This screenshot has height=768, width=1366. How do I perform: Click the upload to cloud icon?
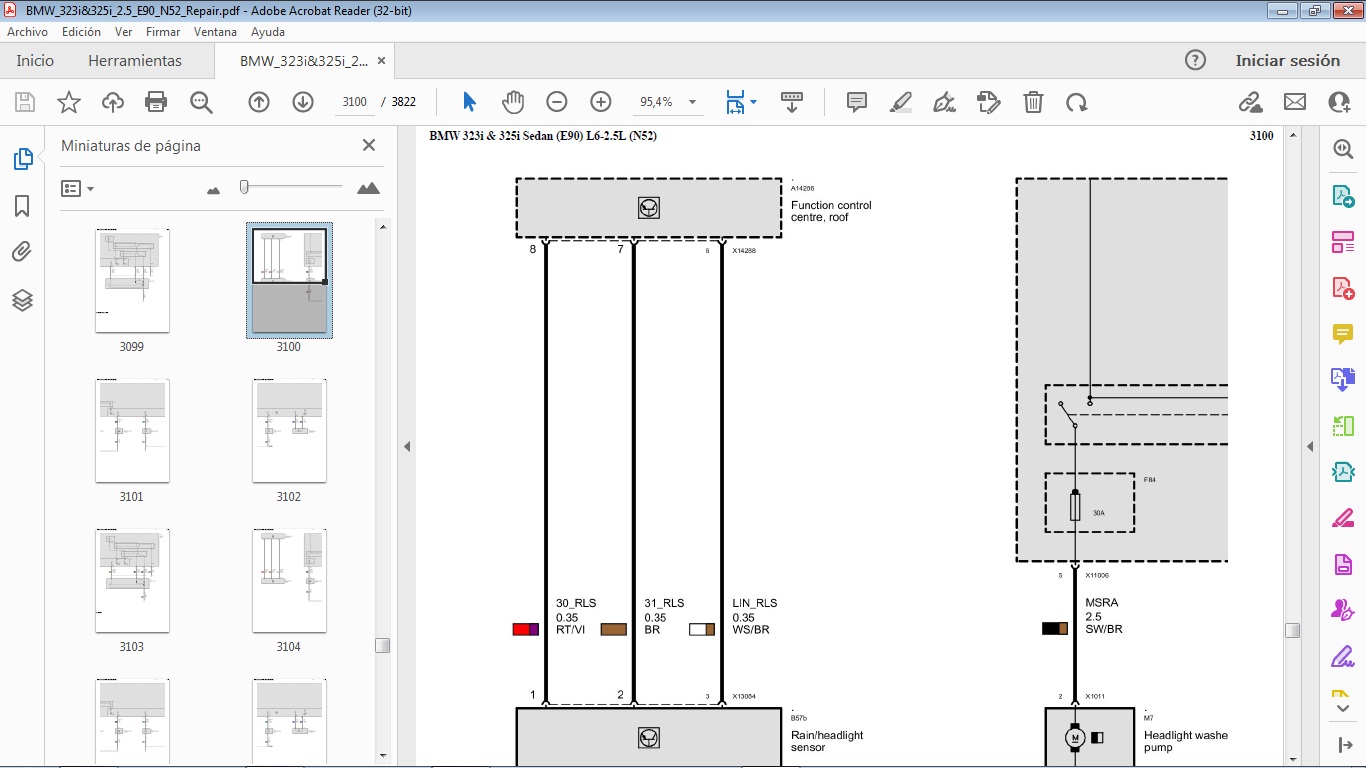coord(113,102)
